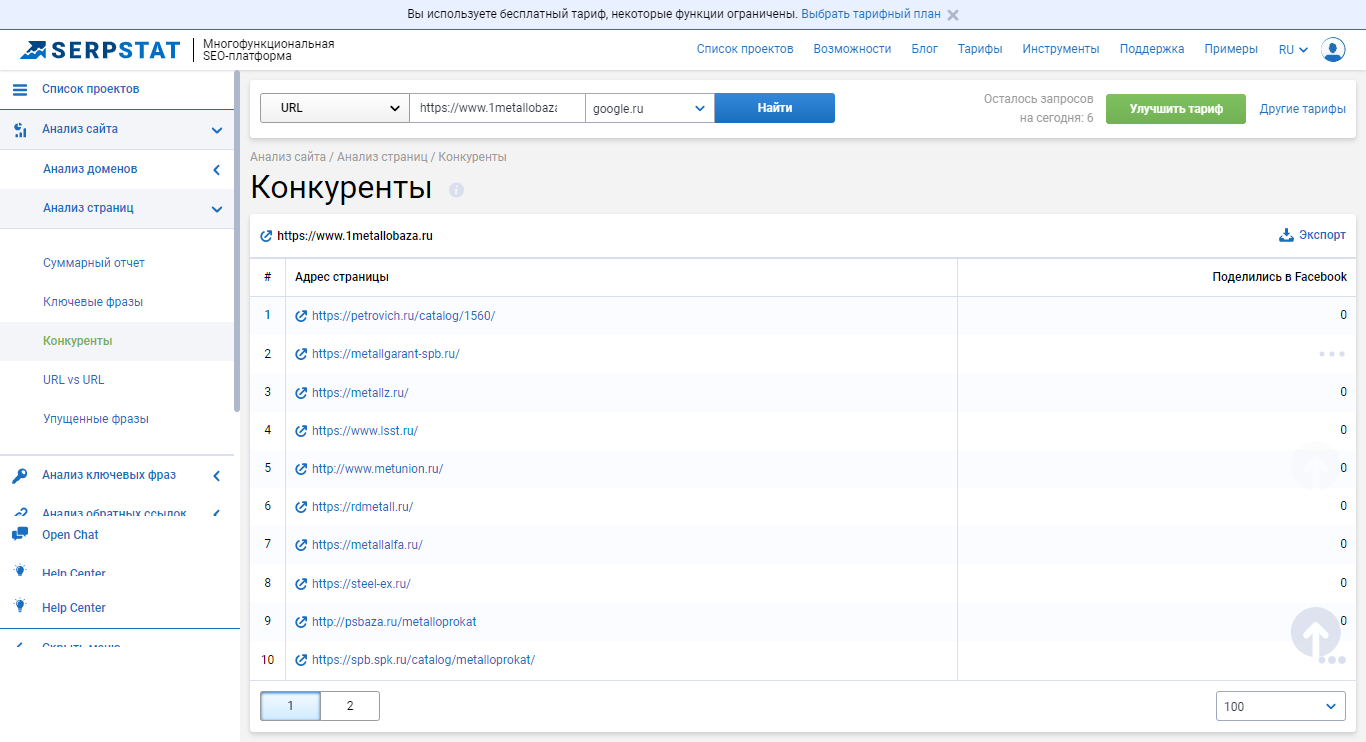Expand Анализ ключевых фраз chevron
The width and height of the screenshot is (1366, 742).
pos(217,476)
